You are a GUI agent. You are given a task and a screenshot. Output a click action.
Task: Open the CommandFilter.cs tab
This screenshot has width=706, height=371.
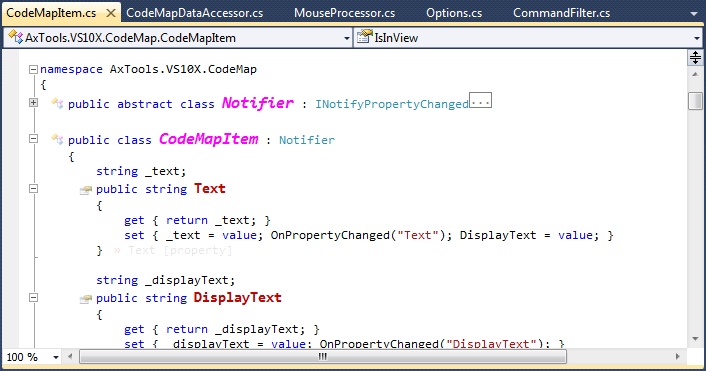561,13
